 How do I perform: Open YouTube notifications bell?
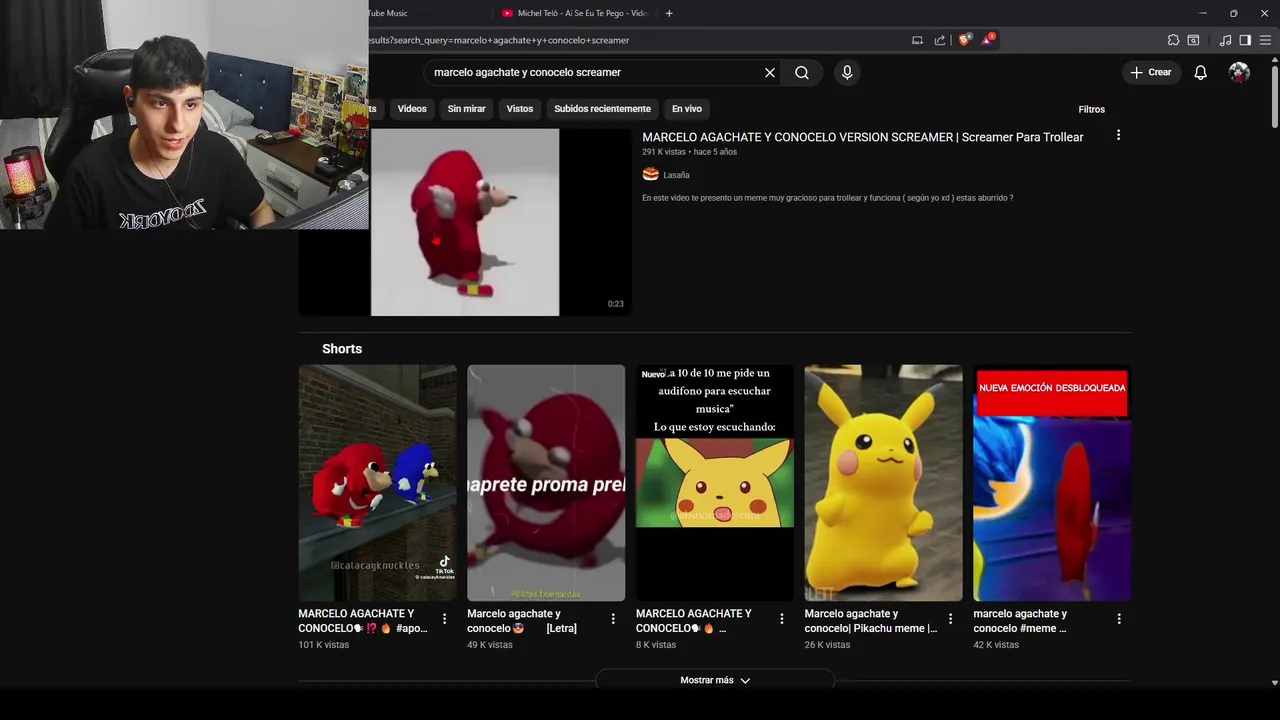[x=1200, y=73]
